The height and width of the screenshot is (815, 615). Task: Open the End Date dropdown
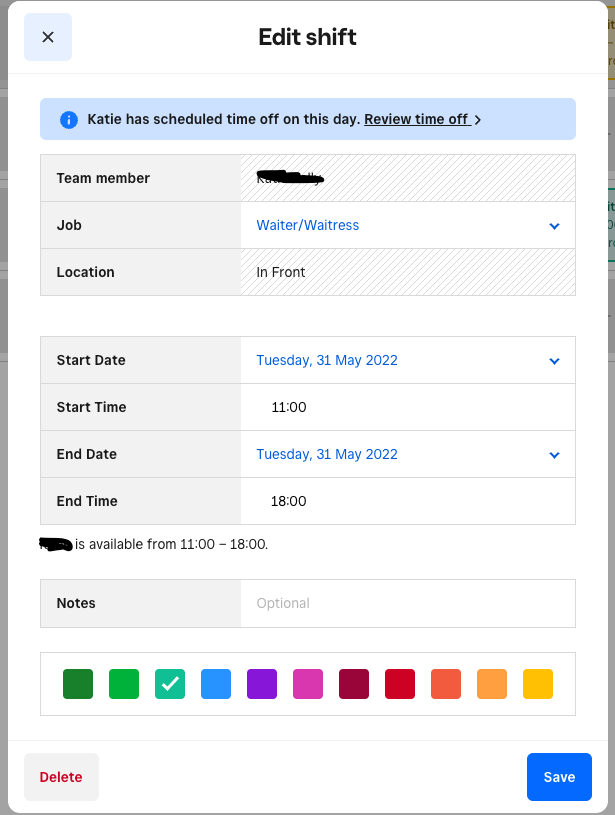(407, 454)
